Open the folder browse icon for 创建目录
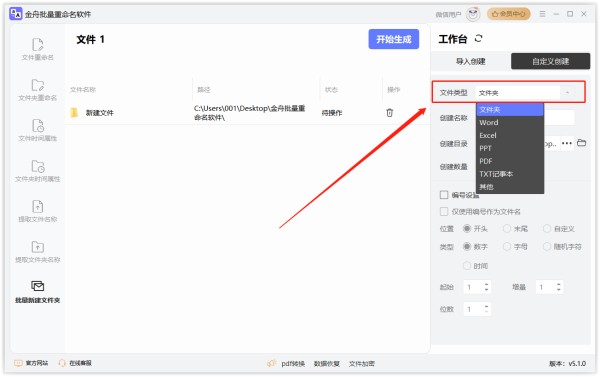The image size is (600, 377). click(581, 143)
